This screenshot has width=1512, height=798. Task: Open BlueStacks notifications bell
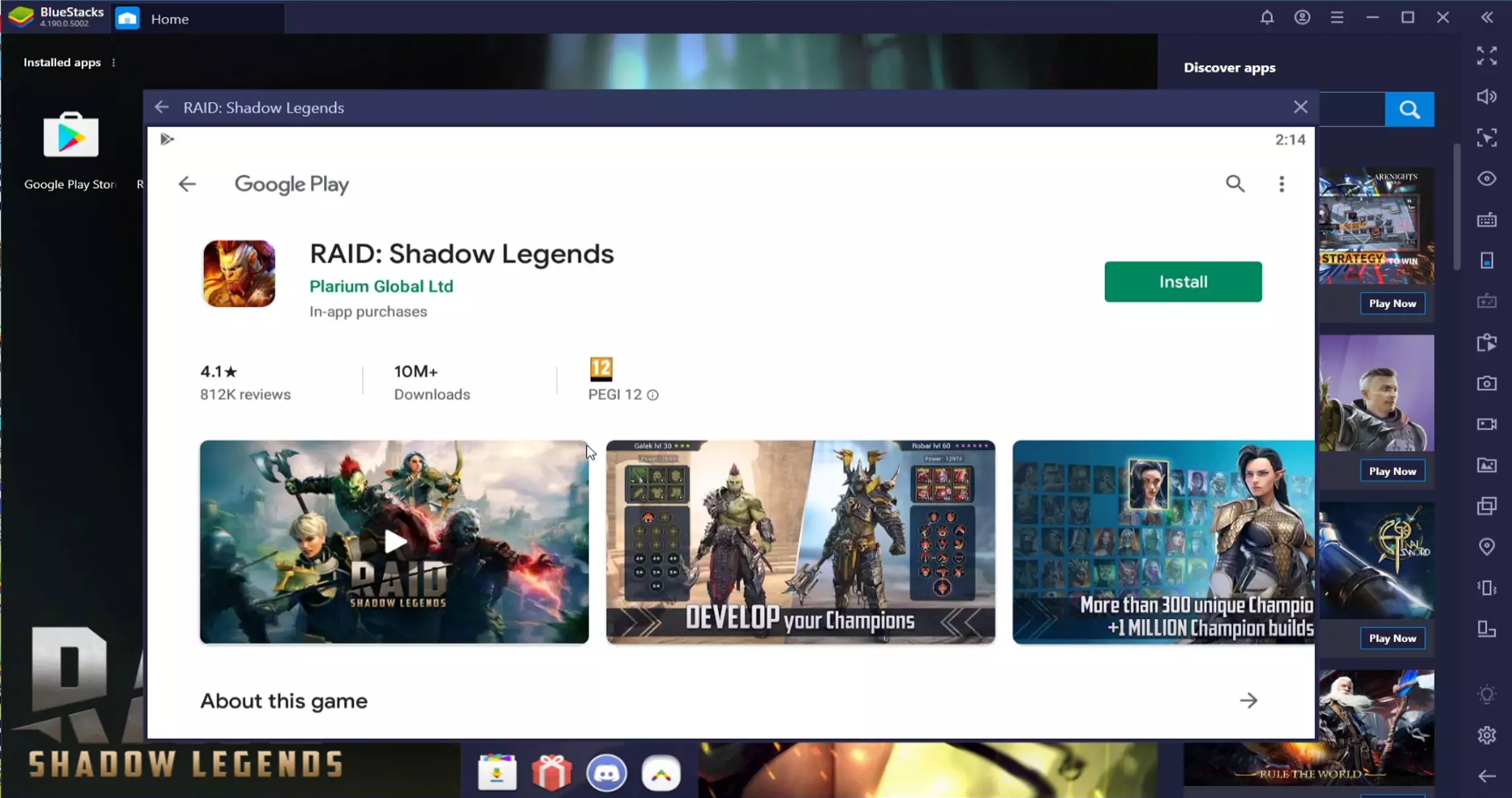tap(1267, 18)
